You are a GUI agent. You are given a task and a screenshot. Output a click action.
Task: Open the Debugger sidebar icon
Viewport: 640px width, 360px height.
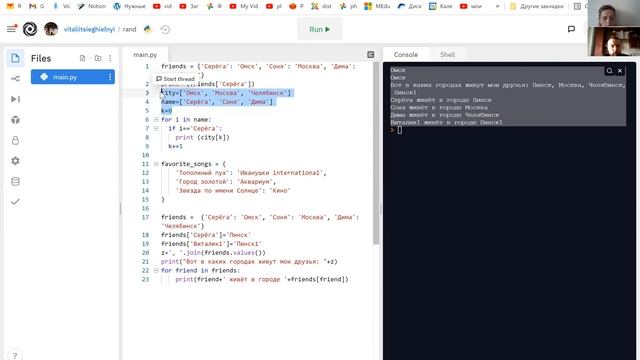tap(15, 99)
